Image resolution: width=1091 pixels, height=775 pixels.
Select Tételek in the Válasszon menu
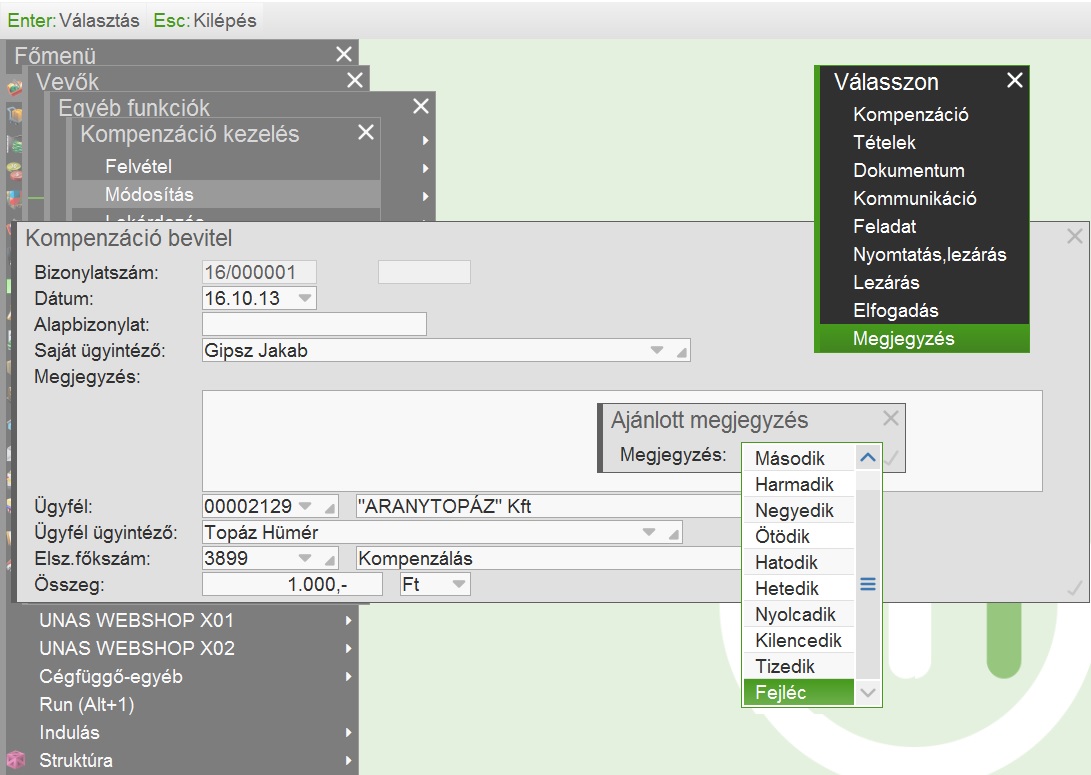coord(884,143)
